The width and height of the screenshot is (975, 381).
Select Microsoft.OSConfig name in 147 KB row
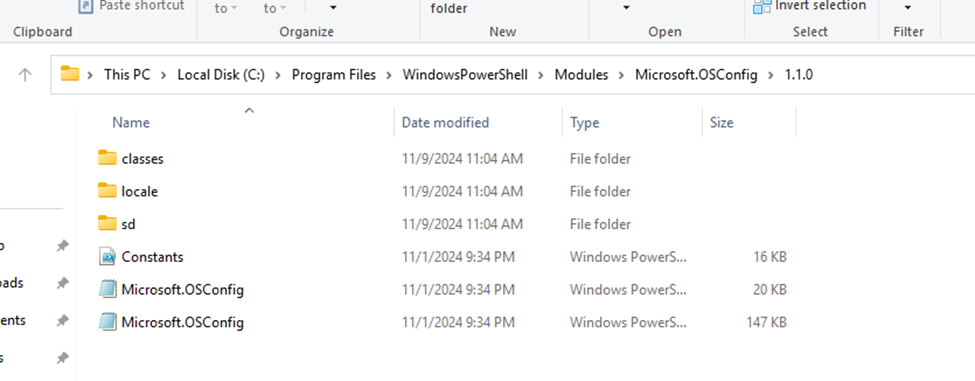click(x=183, y=323)
